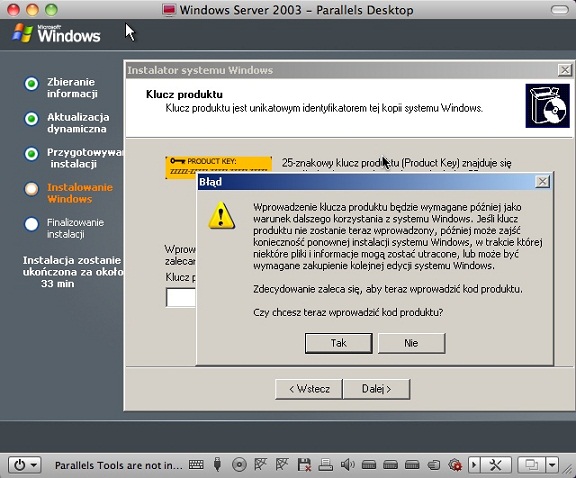Click the Finalizowanie instalacji step indicator
Screen dimensions: 576x478
32,224
